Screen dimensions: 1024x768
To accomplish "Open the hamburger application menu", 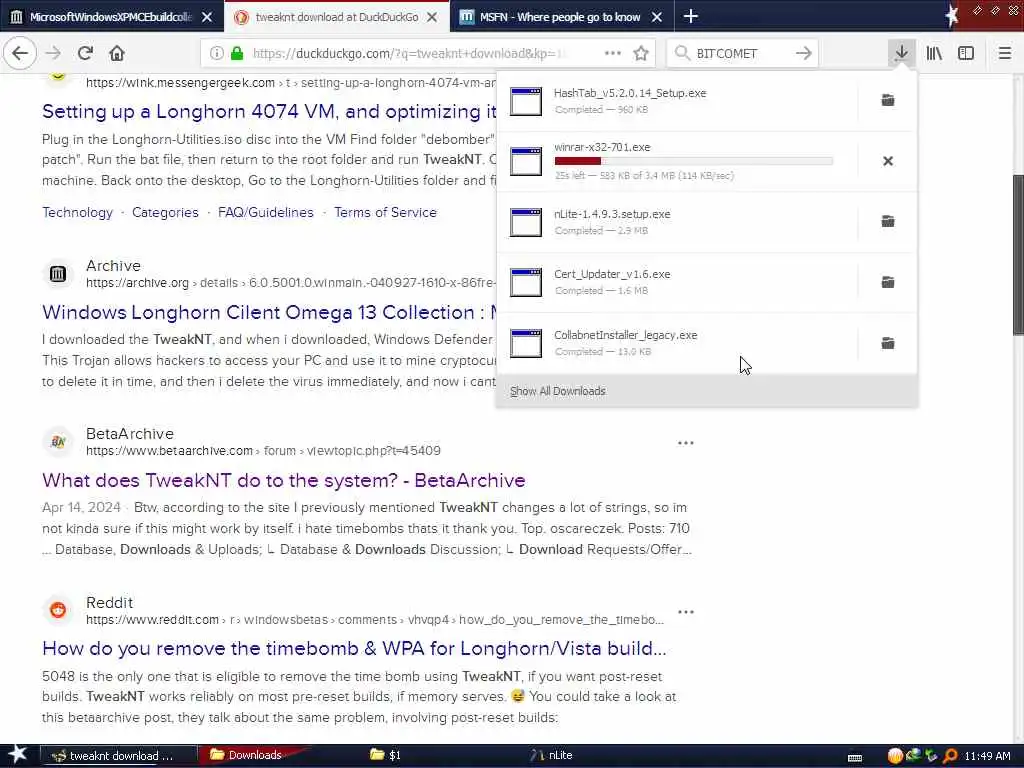I will (x=1005, y=53).
